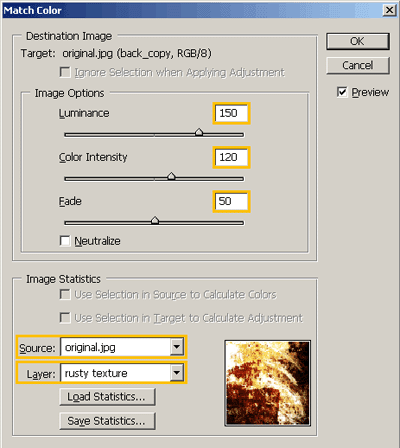Check Ignore Selection when Applying Adjustment
Screen dimensions: 400x448
tap(65, 72)
